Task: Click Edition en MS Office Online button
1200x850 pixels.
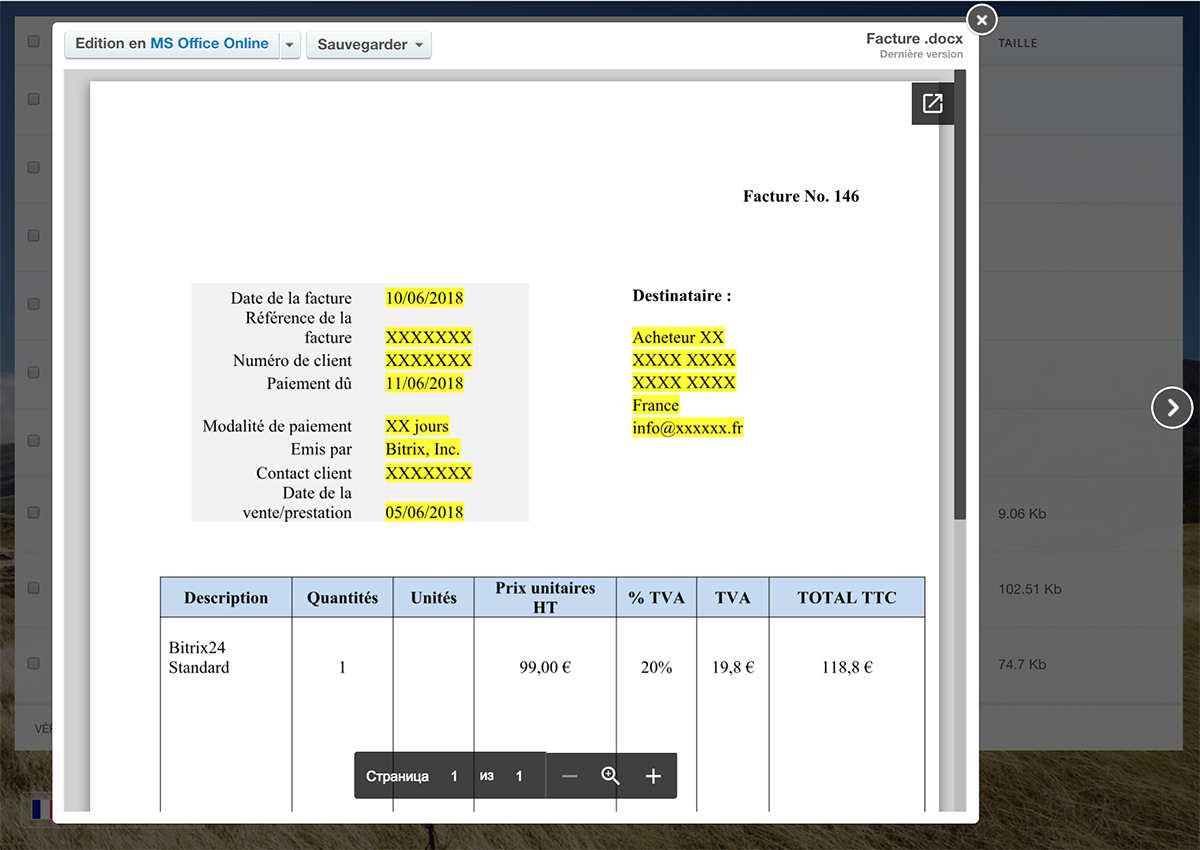Action: click(x=172, y=44)
